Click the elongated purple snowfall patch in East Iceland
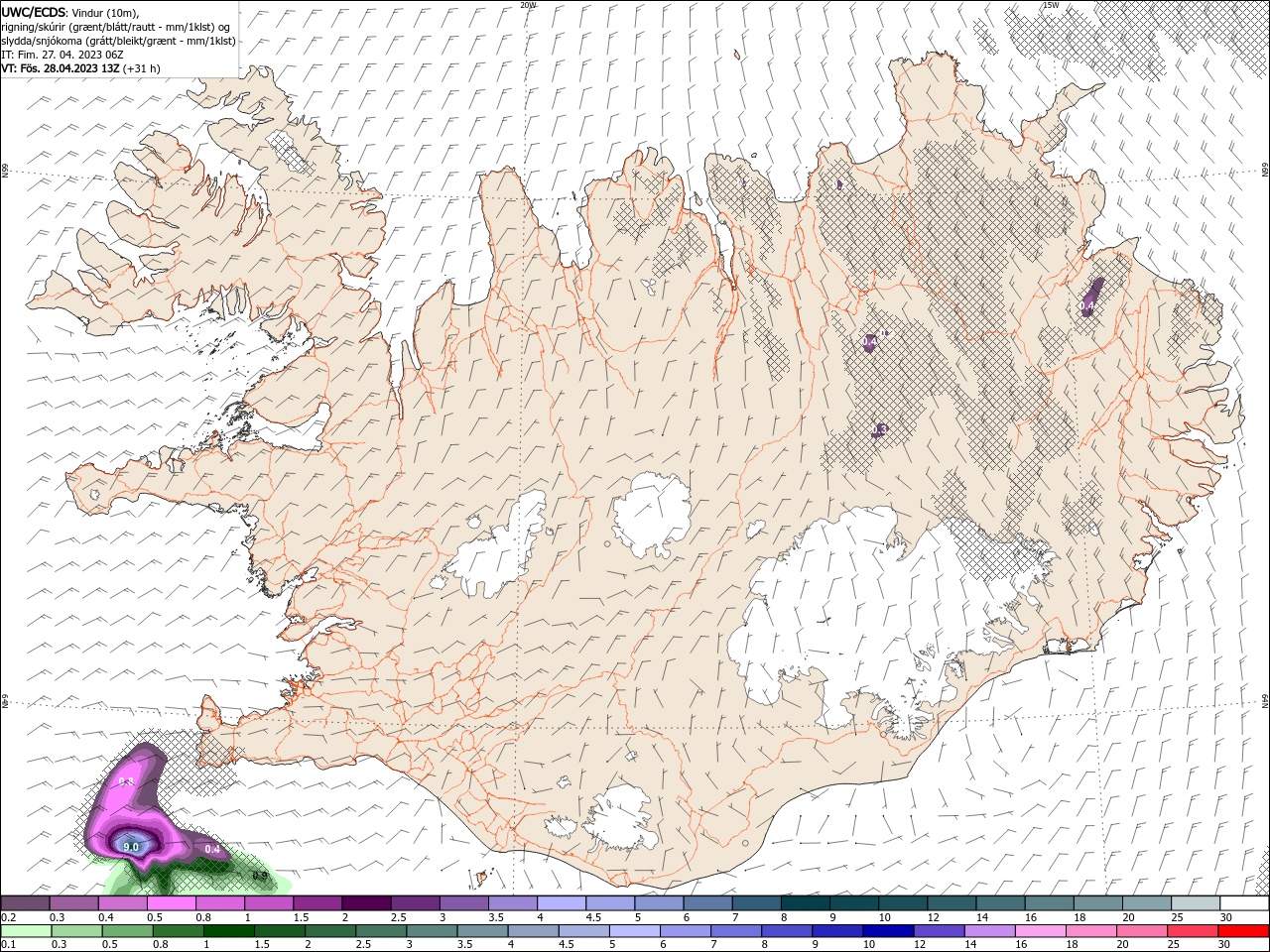 coord(1091,297)
